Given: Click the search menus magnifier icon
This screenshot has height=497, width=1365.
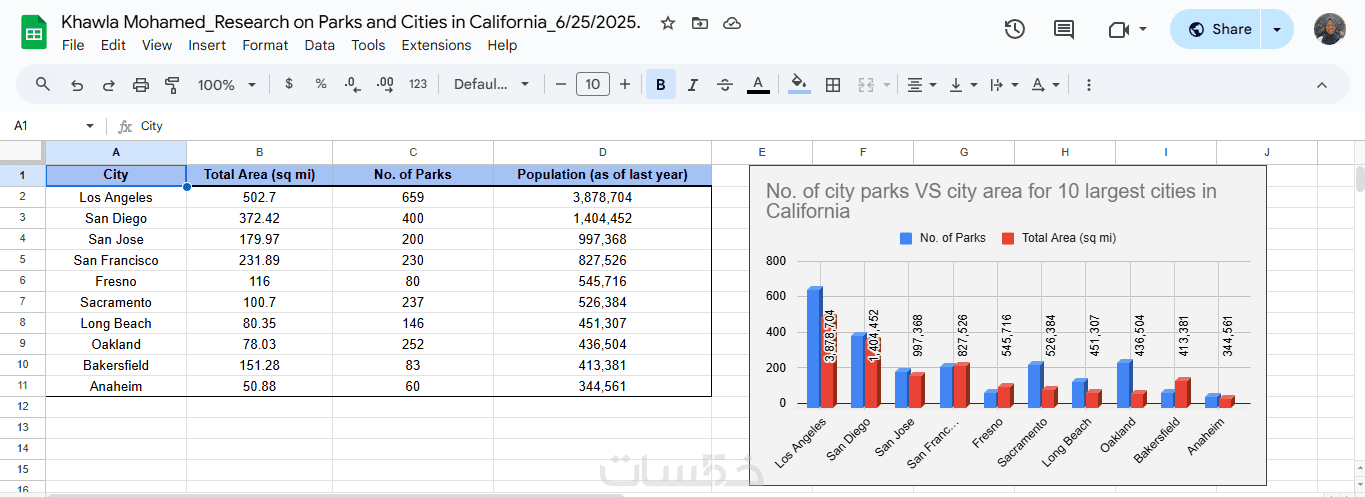Looking at the screenshot, I should [x=43, y=84].
